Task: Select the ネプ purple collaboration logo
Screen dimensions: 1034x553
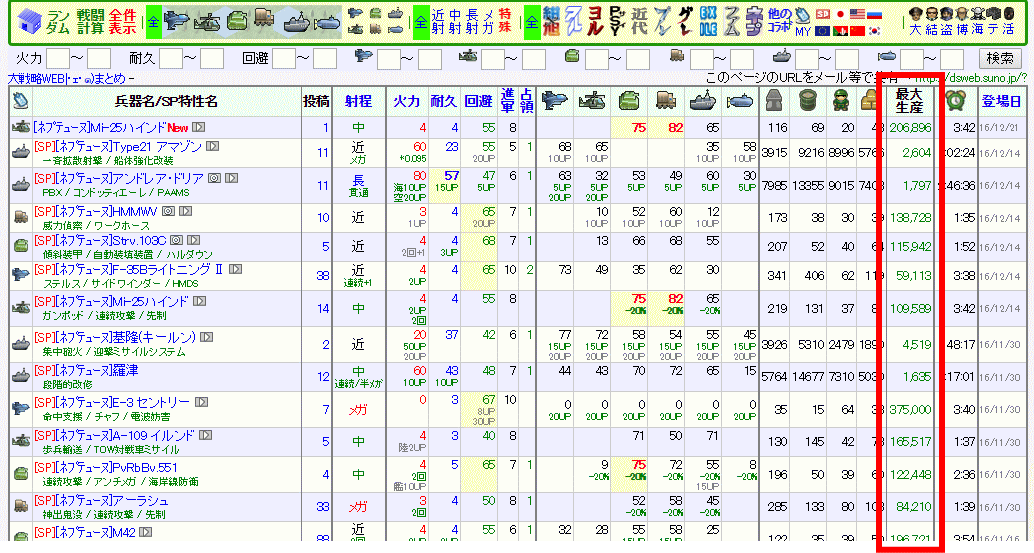Action: coord(753,22)
